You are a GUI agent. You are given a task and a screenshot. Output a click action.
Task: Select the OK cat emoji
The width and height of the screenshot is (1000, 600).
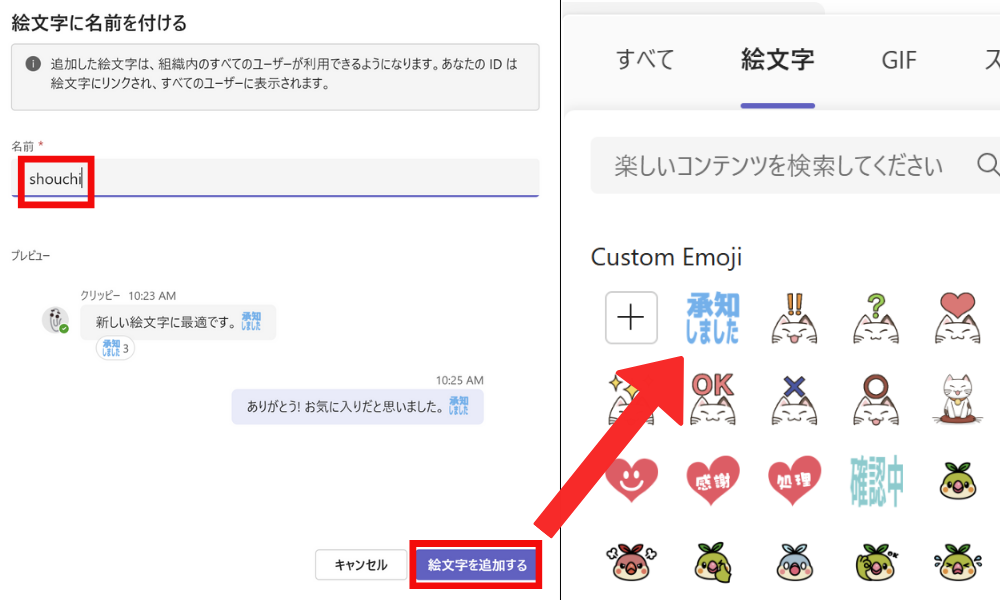[712, 400]
